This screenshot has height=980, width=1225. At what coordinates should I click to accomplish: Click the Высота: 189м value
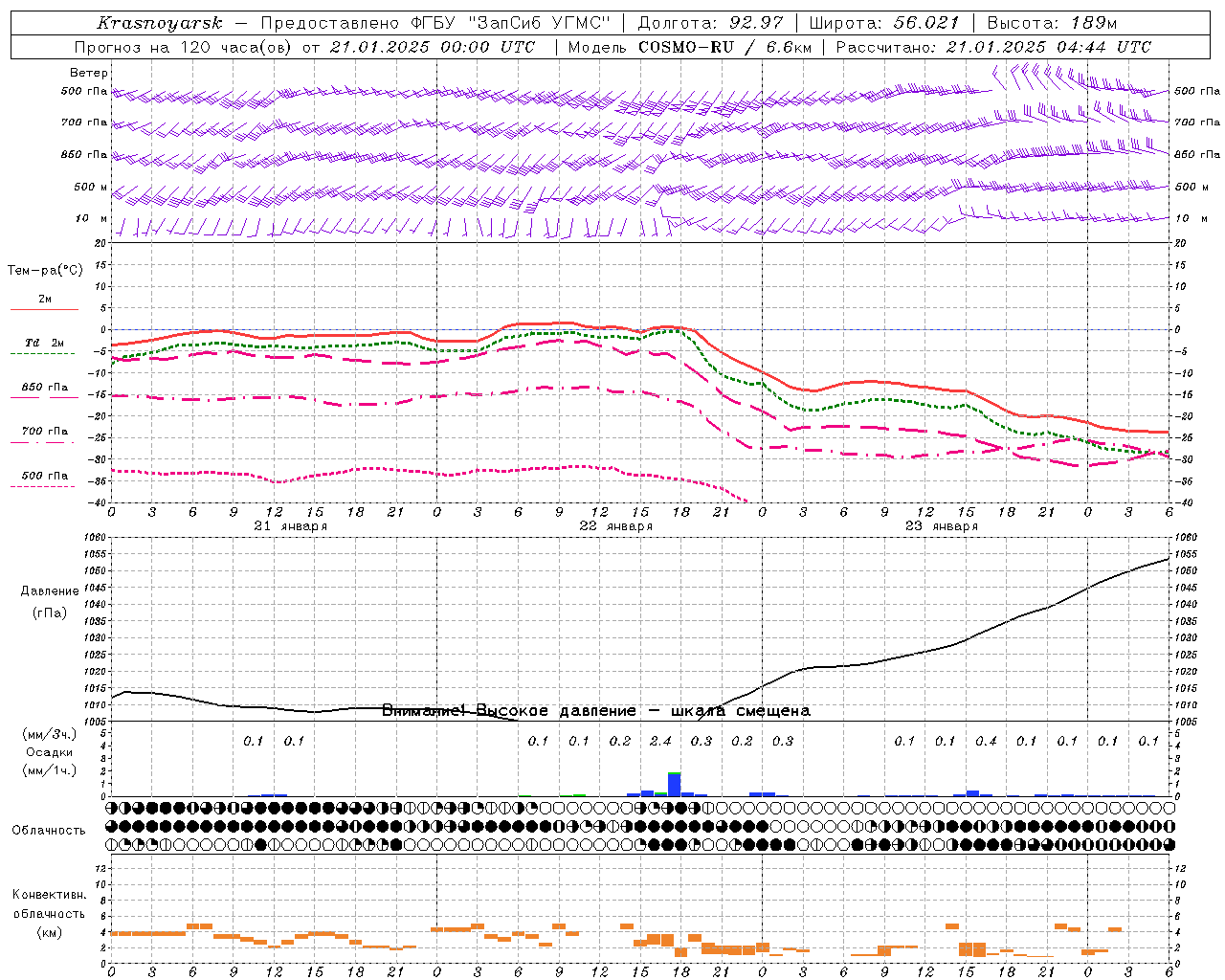1051,23
